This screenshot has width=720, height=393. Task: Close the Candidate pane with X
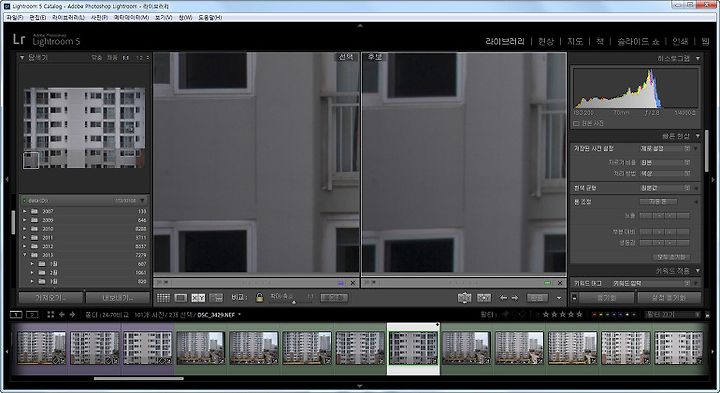[x=560, y=283]
